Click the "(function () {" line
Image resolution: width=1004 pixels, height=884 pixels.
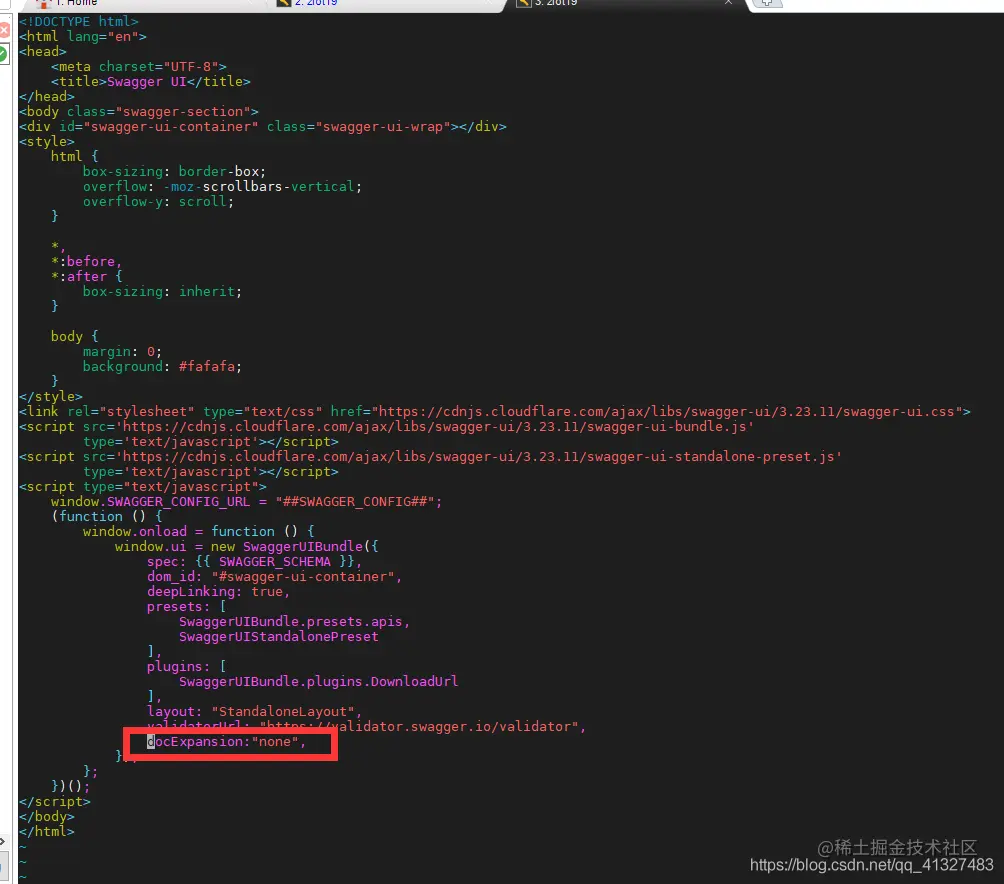point(107,517)
